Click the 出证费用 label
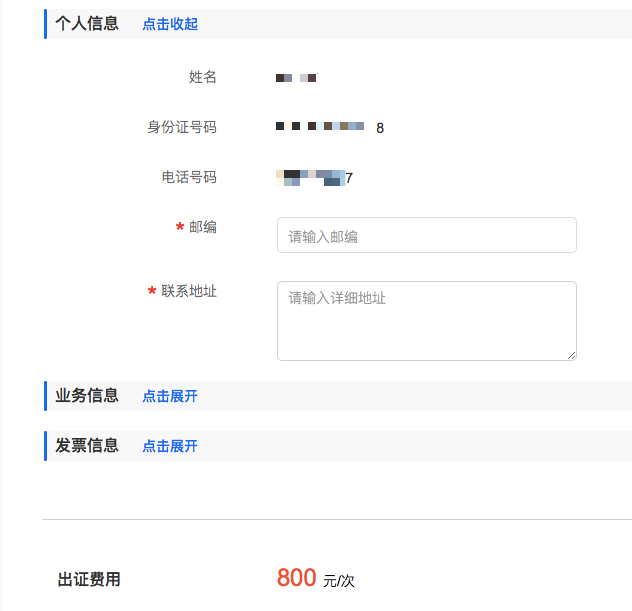This screenshot has height=611, width=632. click(x=89, y=580)
